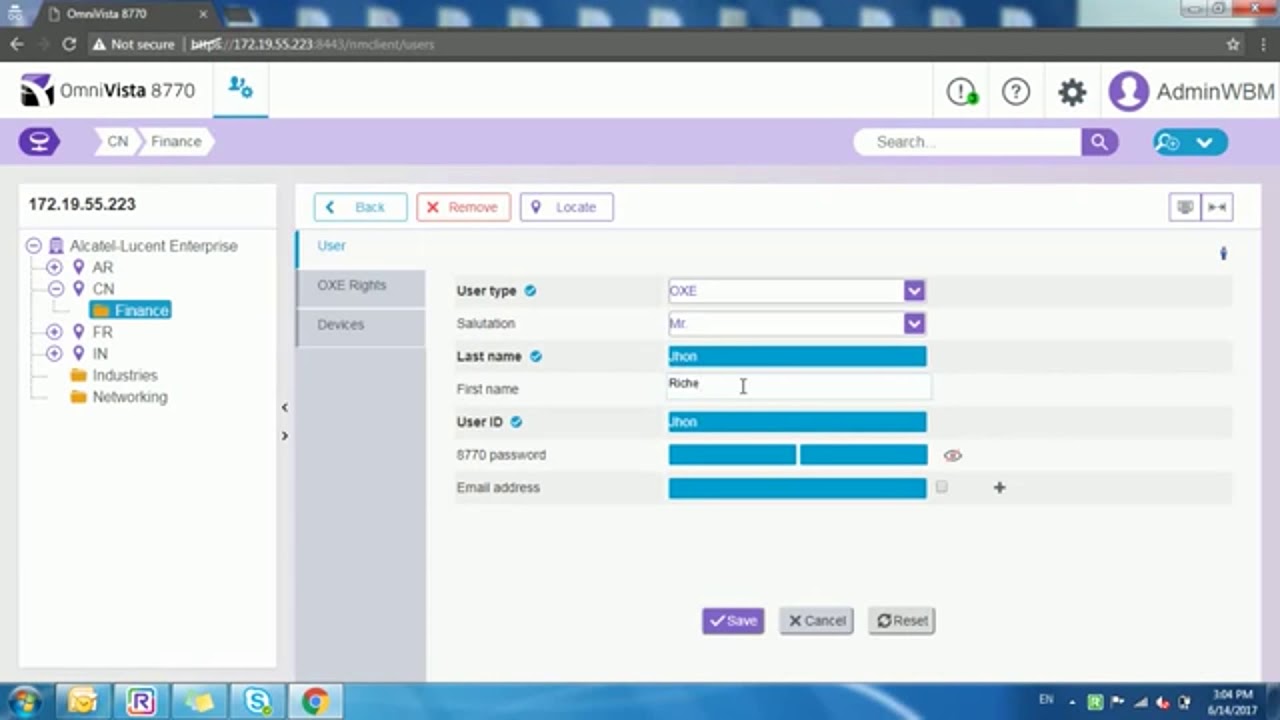The width and height of the screenshot is (1280, 720).
Task: Open the settings gear icon
Action: [1072, 92]
